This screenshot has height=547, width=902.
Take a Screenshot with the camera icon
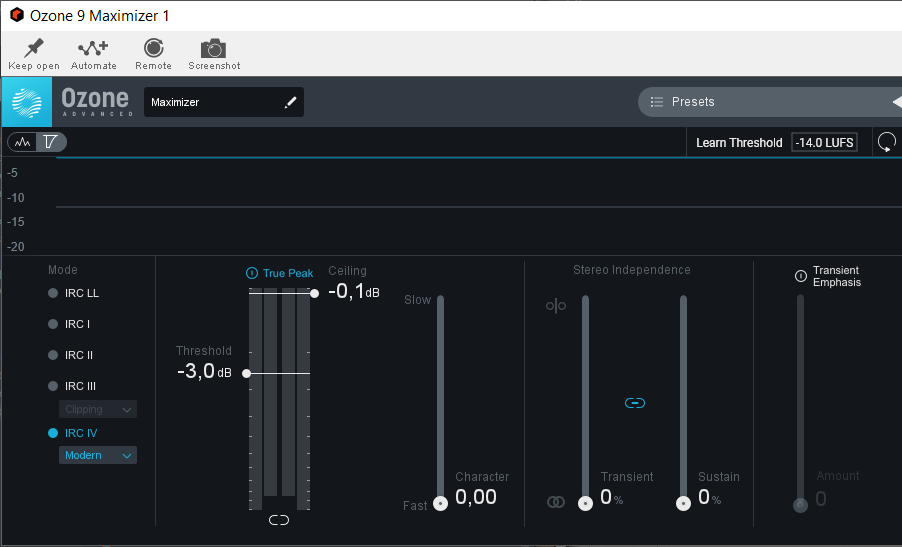[213, 48]
